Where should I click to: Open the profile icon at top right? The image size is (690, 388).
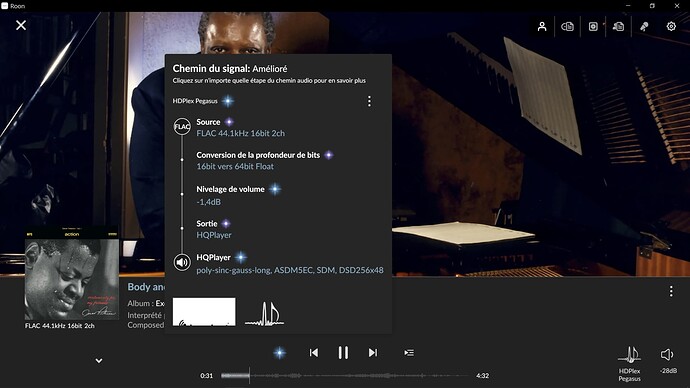coord(542,26)
